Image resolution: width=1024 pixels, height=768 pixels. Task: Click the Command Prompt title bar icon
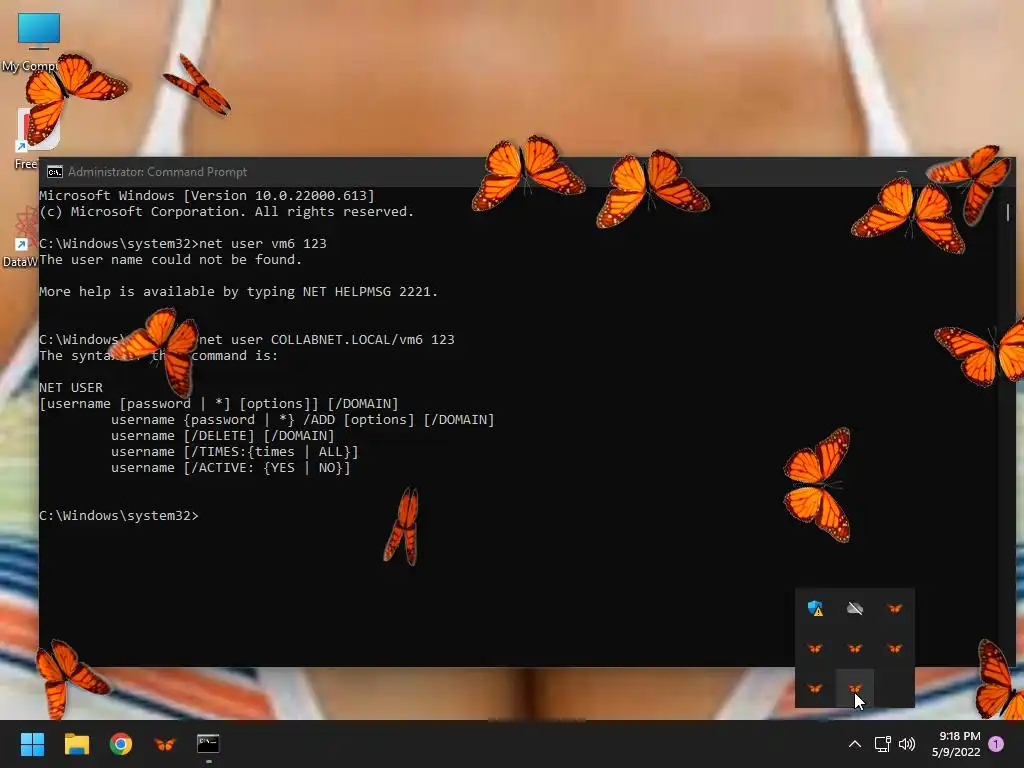pyautogui.click(x=55, y=172)
